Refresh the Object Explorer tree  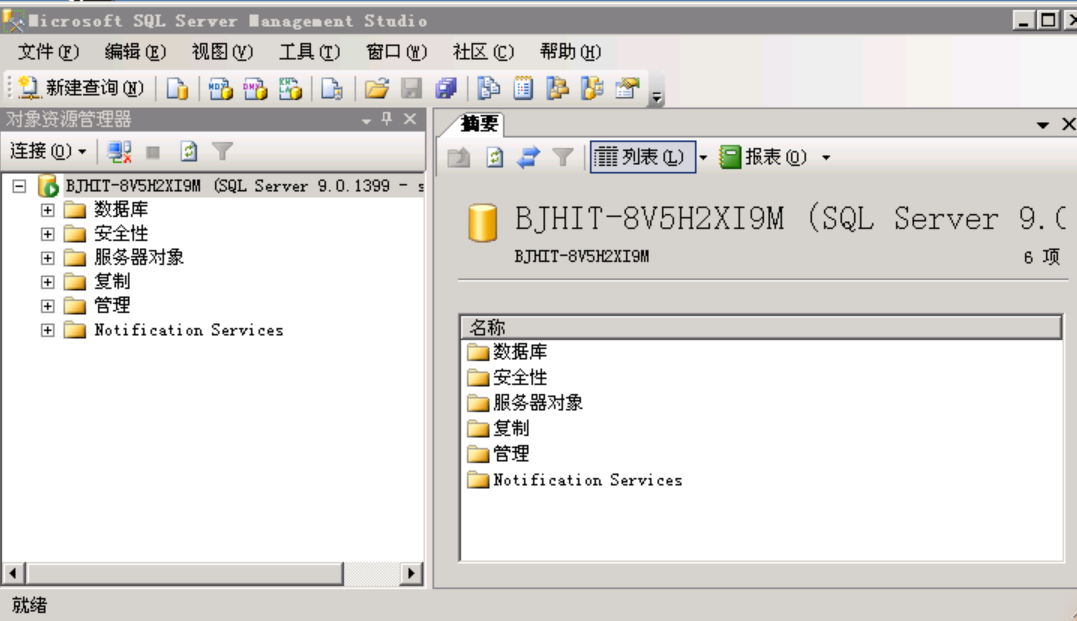(188, 152)
